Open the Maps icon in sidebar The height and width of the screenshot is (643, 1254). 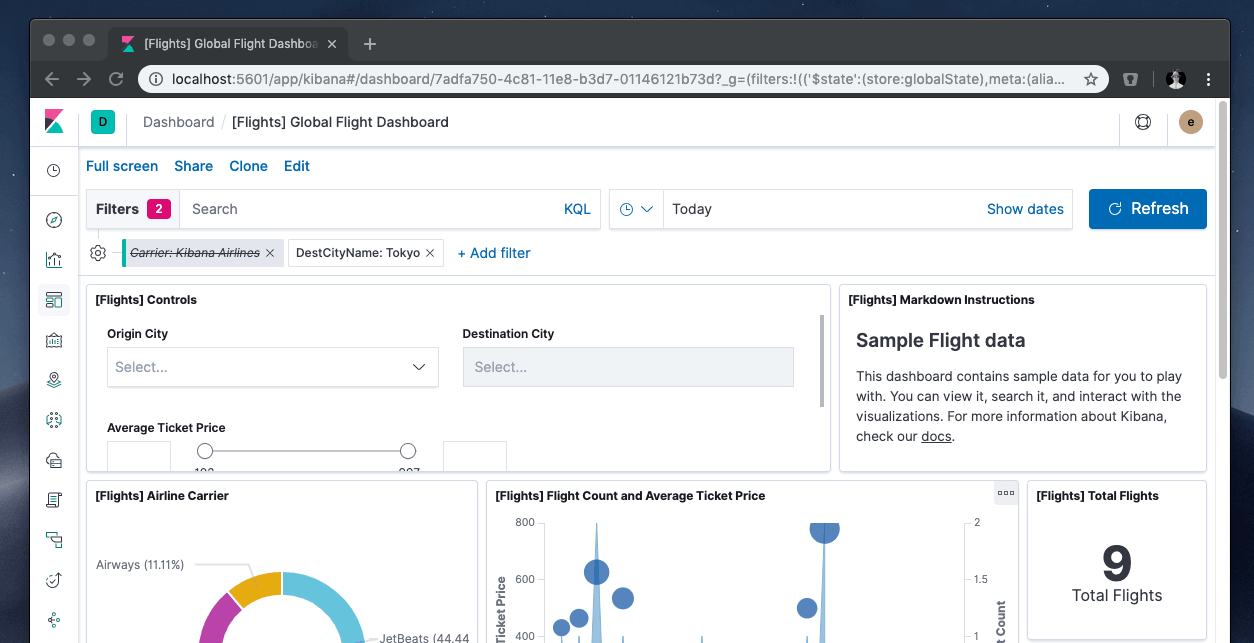tap(54, 380)
